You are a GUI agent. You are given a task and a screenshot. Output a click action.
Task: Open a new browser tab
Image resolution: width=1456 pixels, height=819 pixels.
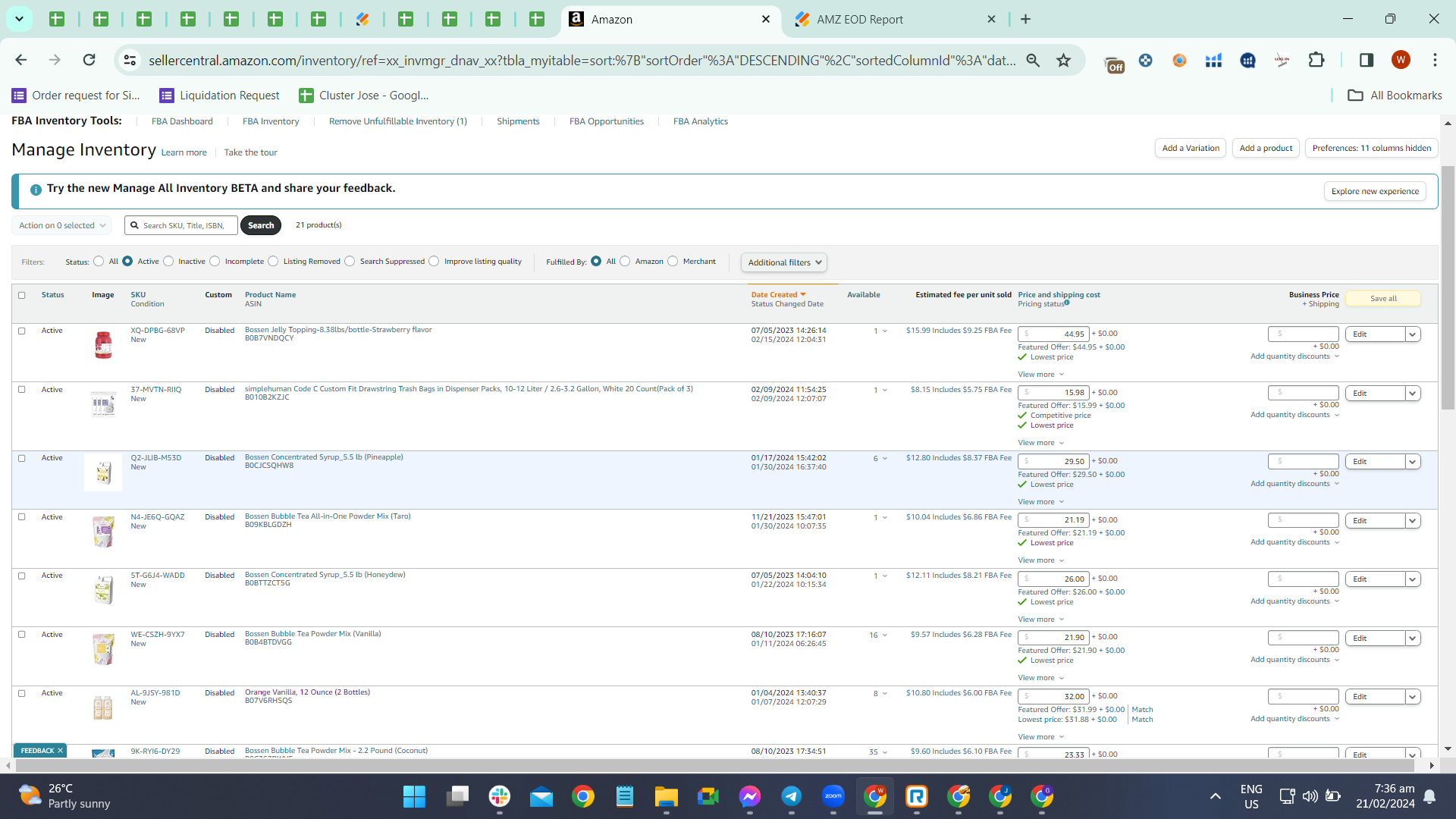click(x=1026, y=19)
